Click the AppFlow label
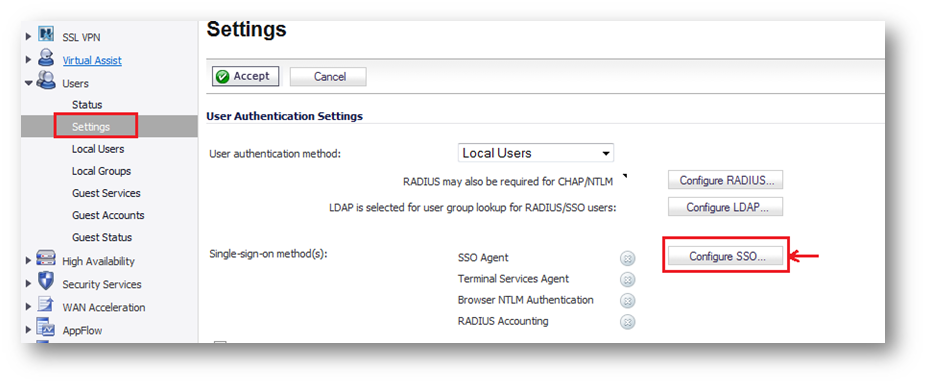The image size is (927, 385). pos(82,330)
